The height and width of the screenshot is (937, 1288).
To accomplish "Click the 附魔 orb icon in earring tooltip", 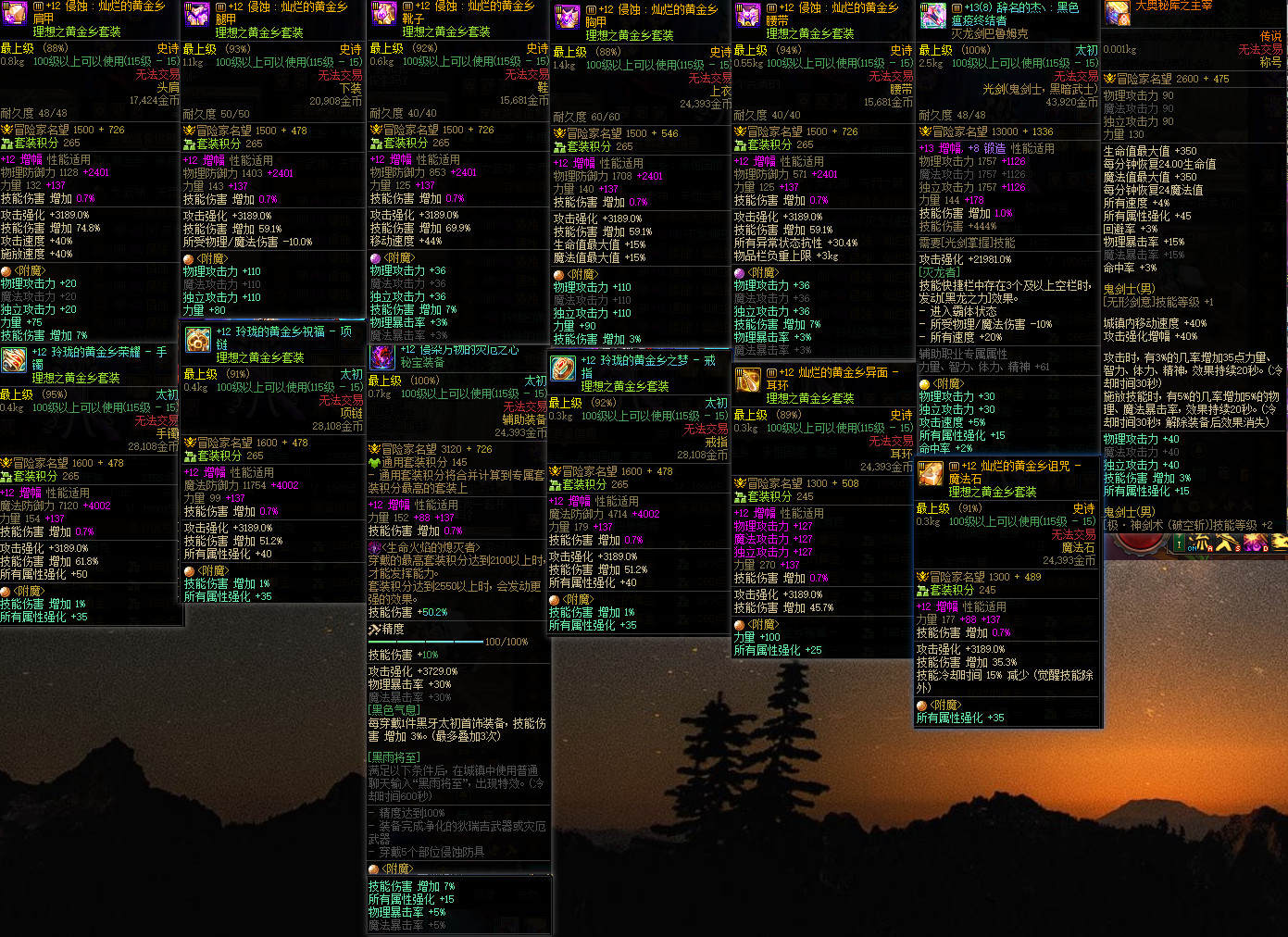I will [740, 625].
